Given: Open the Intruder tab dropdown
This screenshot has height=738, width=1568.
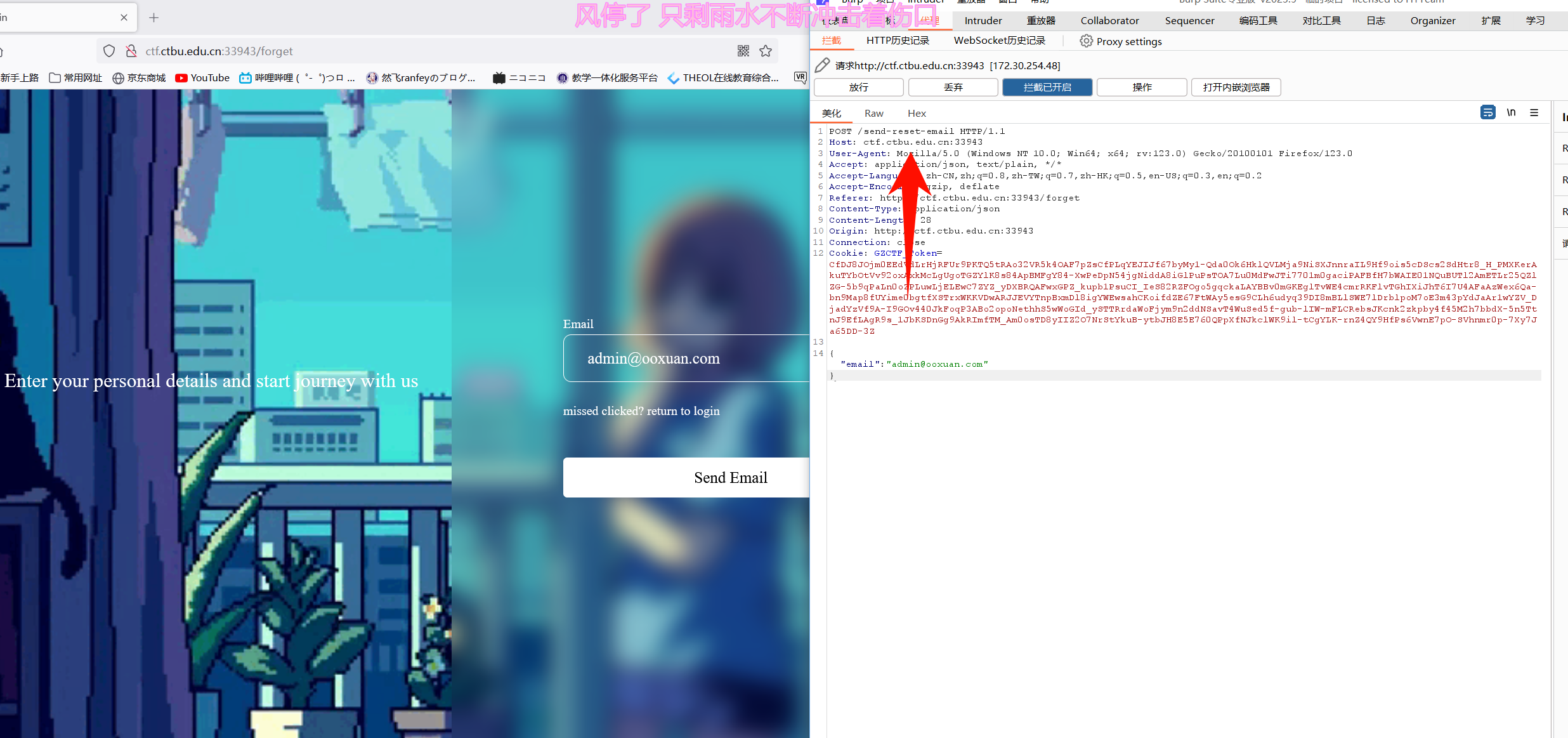Looking at the screenshot, I should pyautogui.click(x=983, y=19).
